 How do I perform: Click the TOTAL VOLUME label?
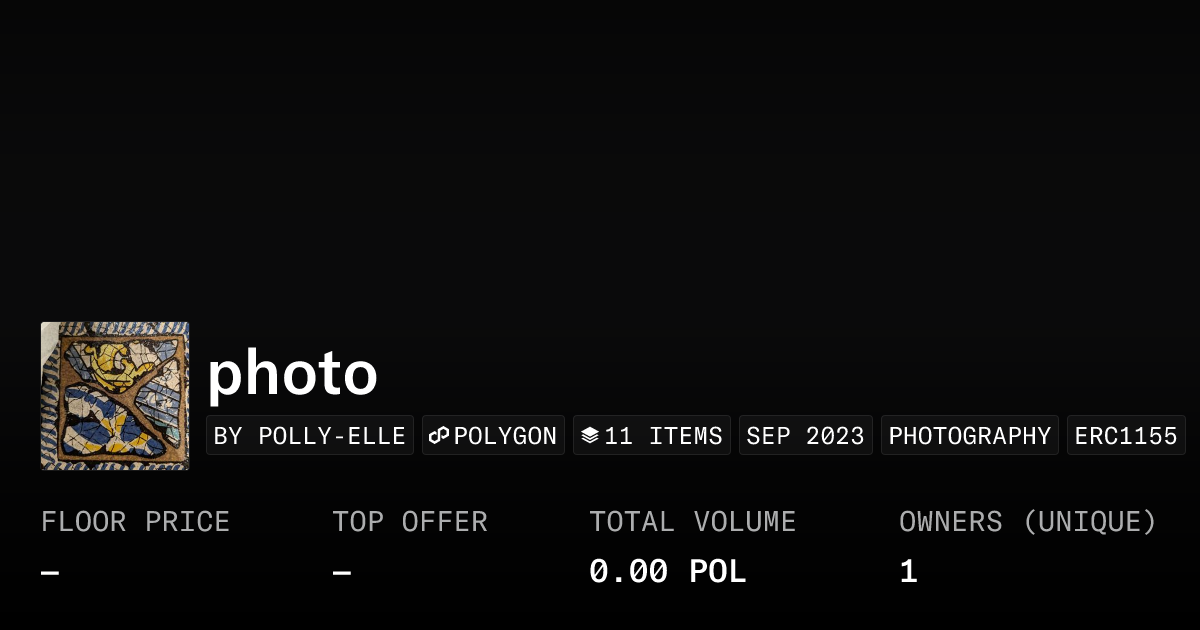point(692,522)
